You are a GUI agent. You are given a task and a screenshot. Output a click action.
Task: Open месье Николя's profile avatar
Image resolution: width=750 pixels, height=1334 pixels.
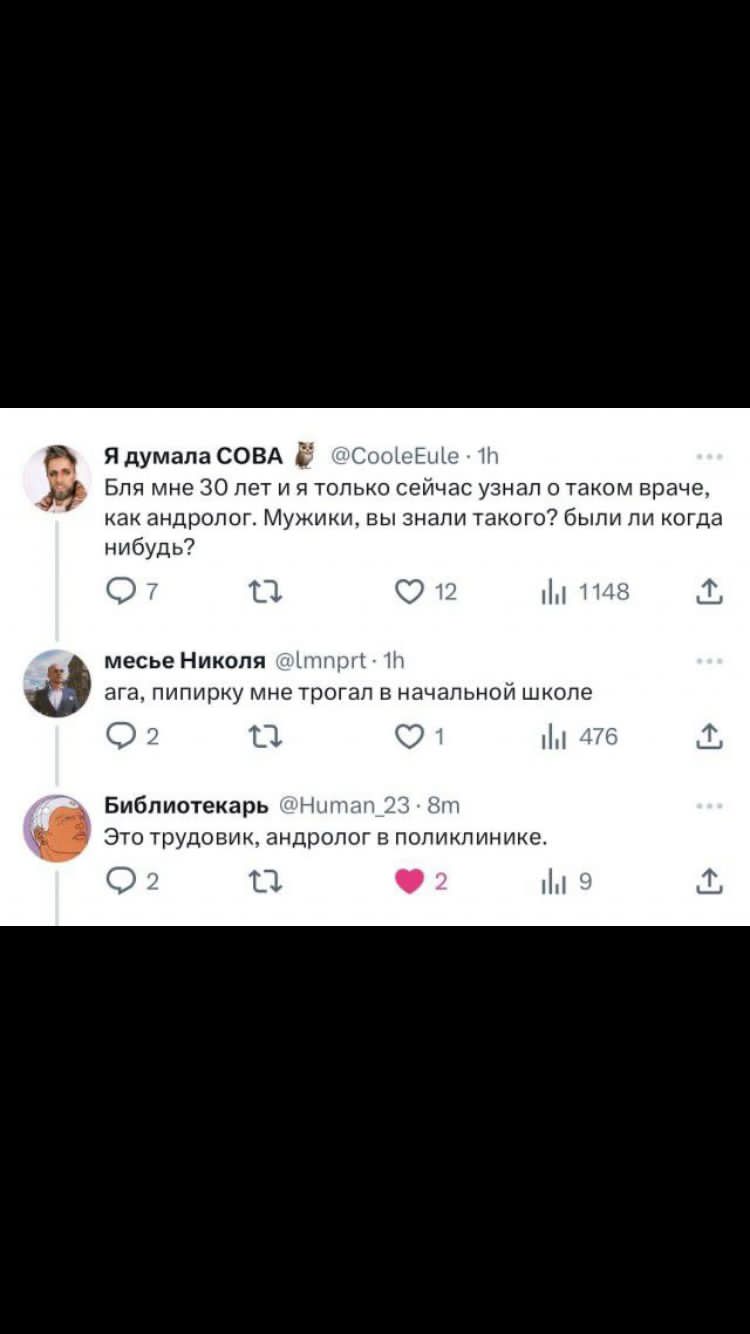pos(57,681)
